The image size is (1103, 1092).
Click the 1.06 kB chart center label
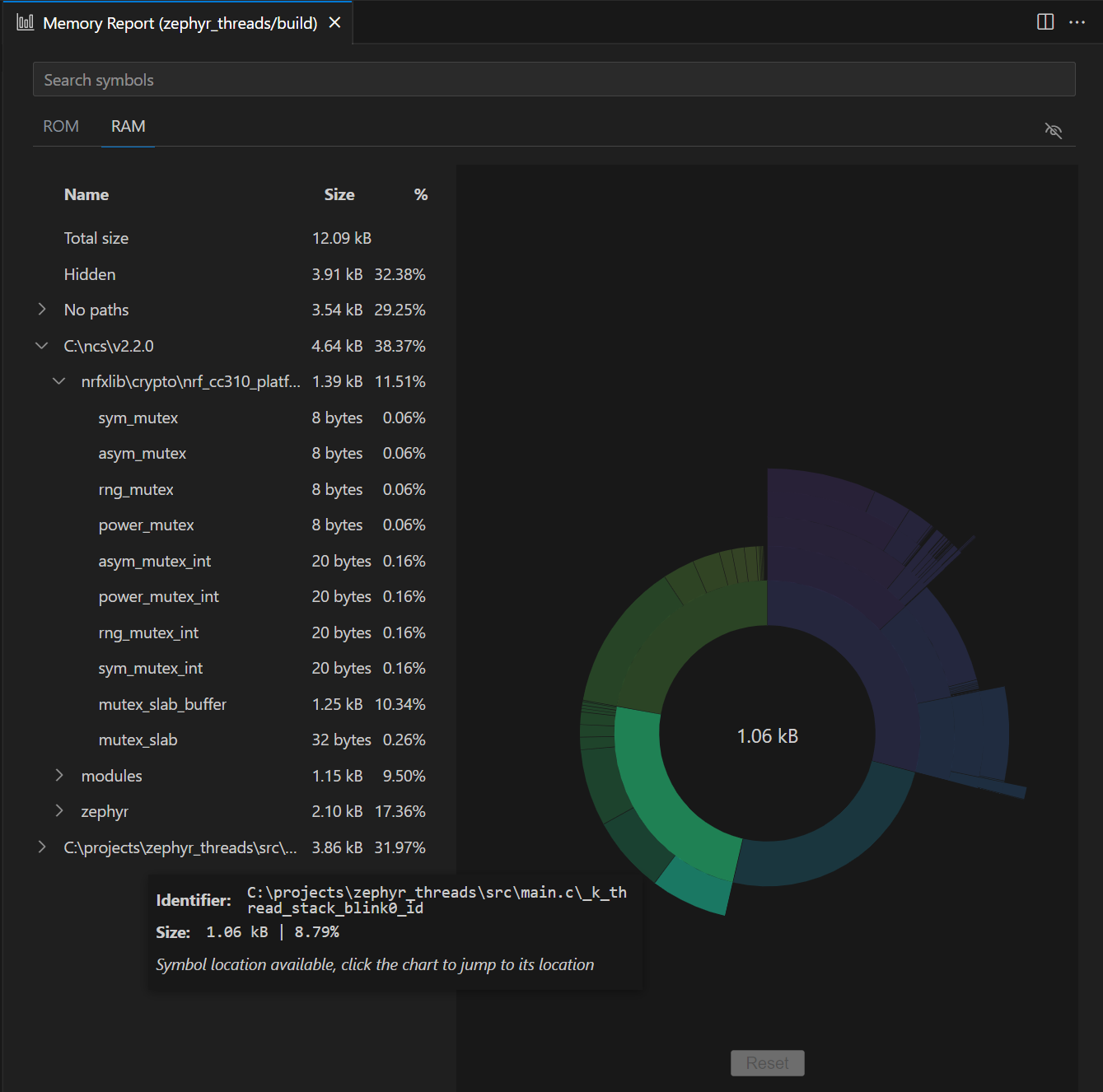coord(767,735)
